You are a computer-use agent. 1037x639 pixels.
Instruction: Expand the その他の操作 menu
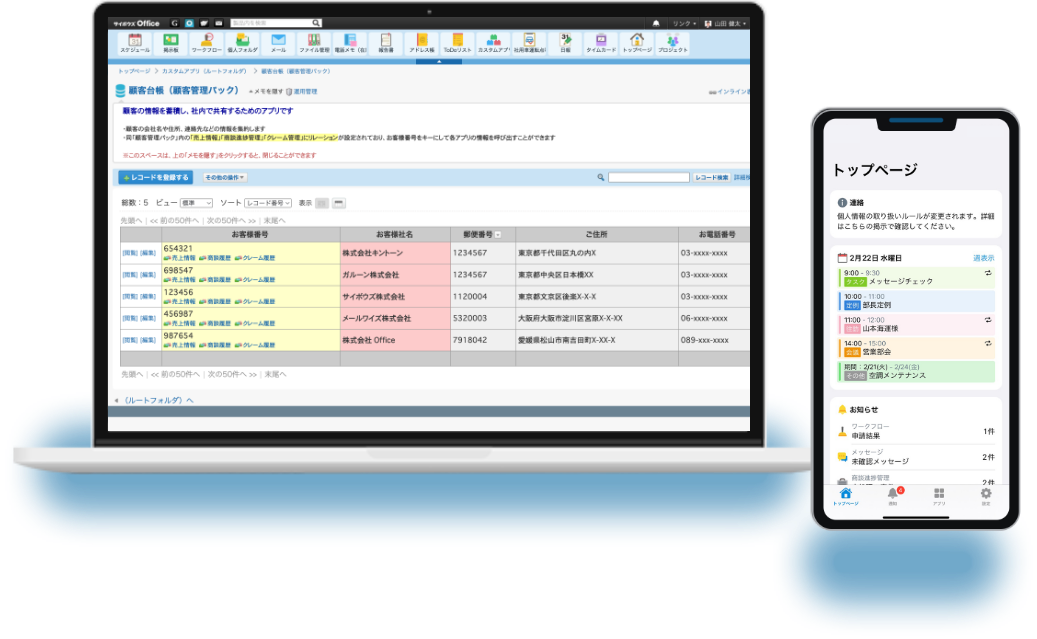224,177
